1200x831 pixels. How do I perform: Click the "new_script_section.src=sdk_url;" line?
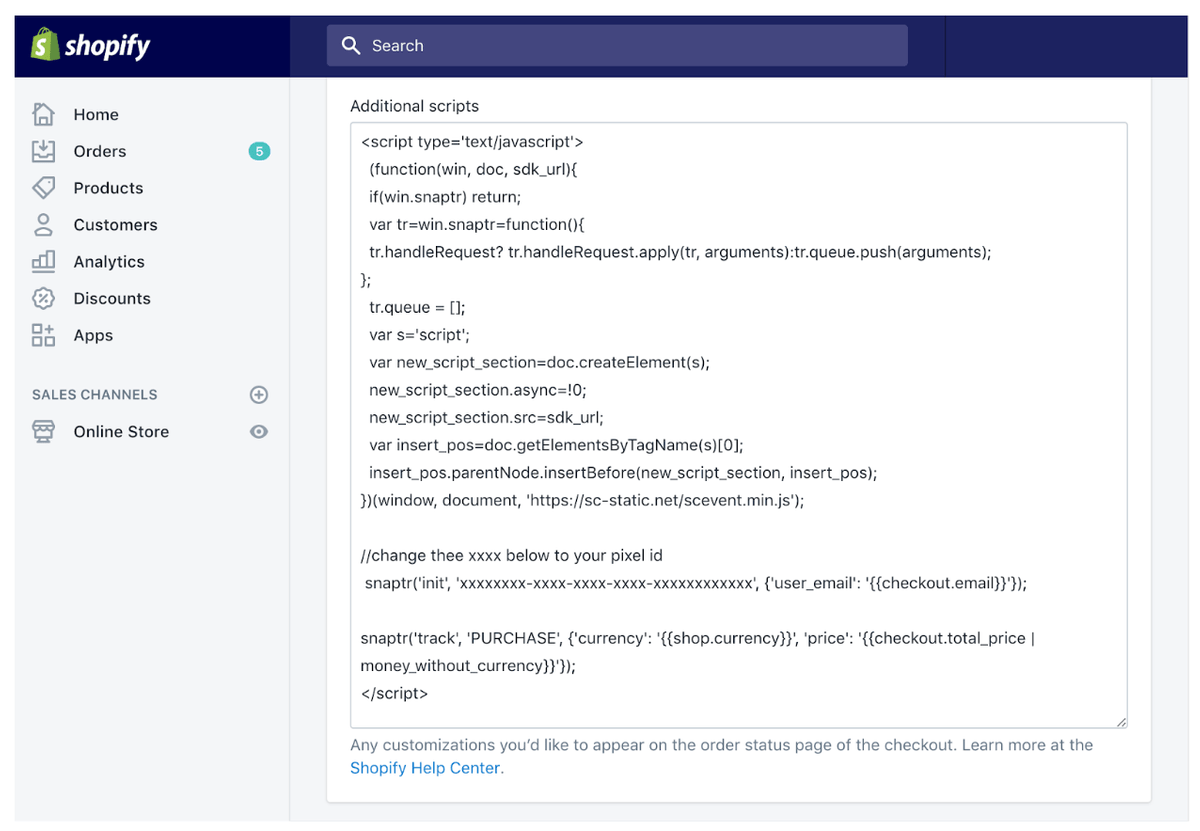coord(486,417)
